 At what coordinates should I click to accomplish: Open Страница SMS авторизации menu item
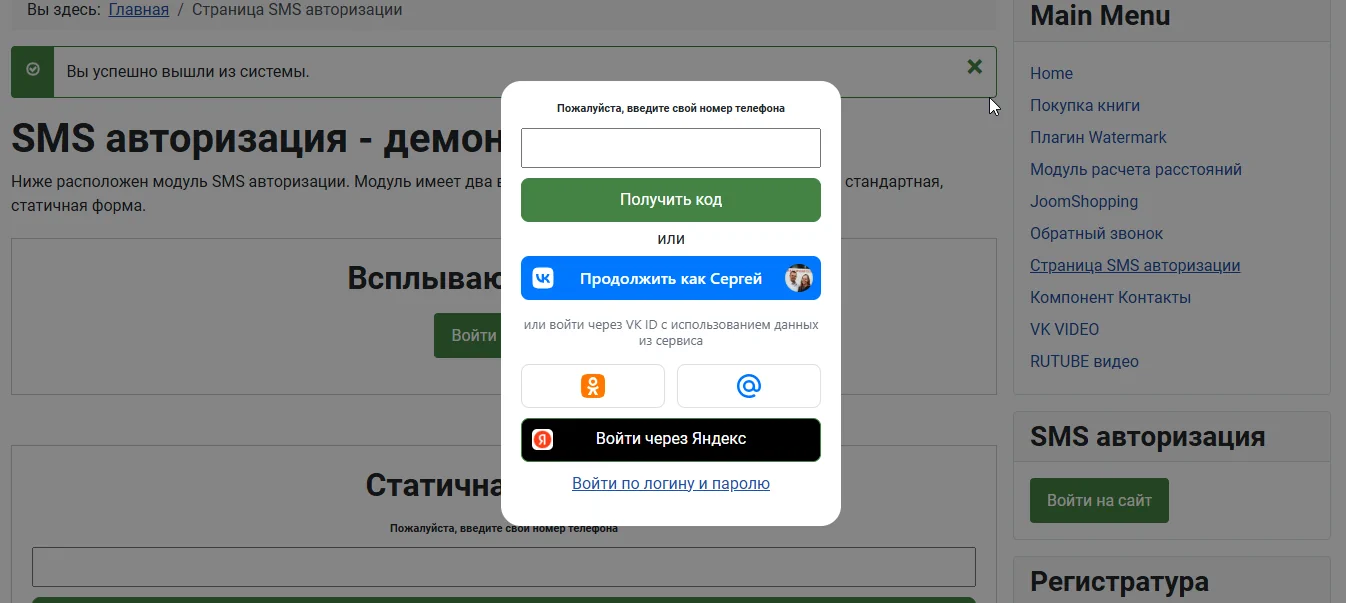coord(1135,265)
